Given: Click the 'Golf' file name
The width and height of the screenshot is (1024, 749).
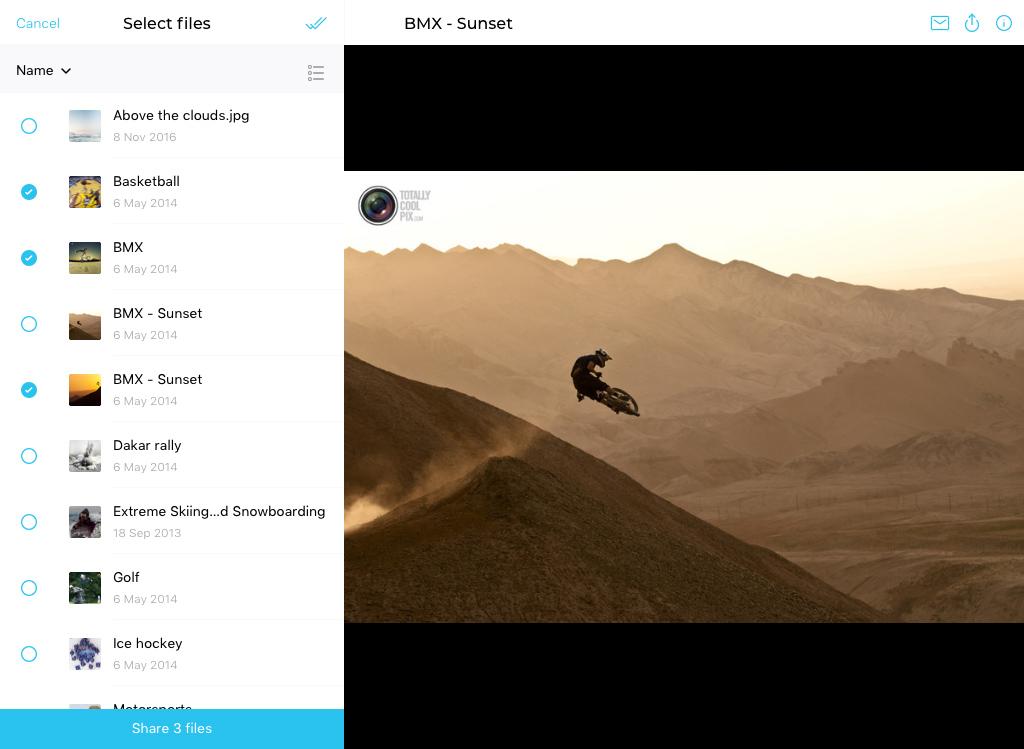Looking at the screenshot, I should (x=126, y=577).
